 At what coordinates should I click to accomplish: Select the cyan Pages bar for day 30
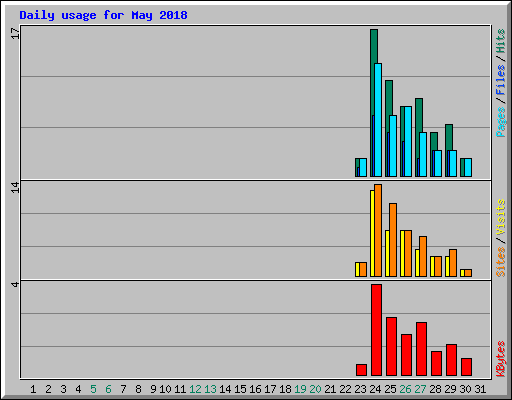[x=468, y=167]
